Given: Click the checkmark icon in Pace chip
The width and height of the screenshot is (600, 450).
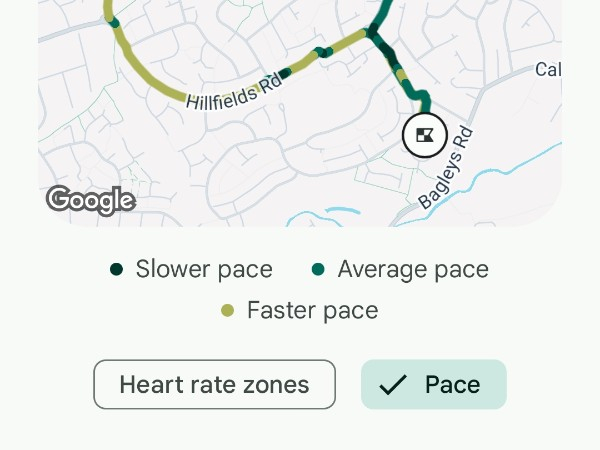Looking at the screenshot, I should 393,385.
